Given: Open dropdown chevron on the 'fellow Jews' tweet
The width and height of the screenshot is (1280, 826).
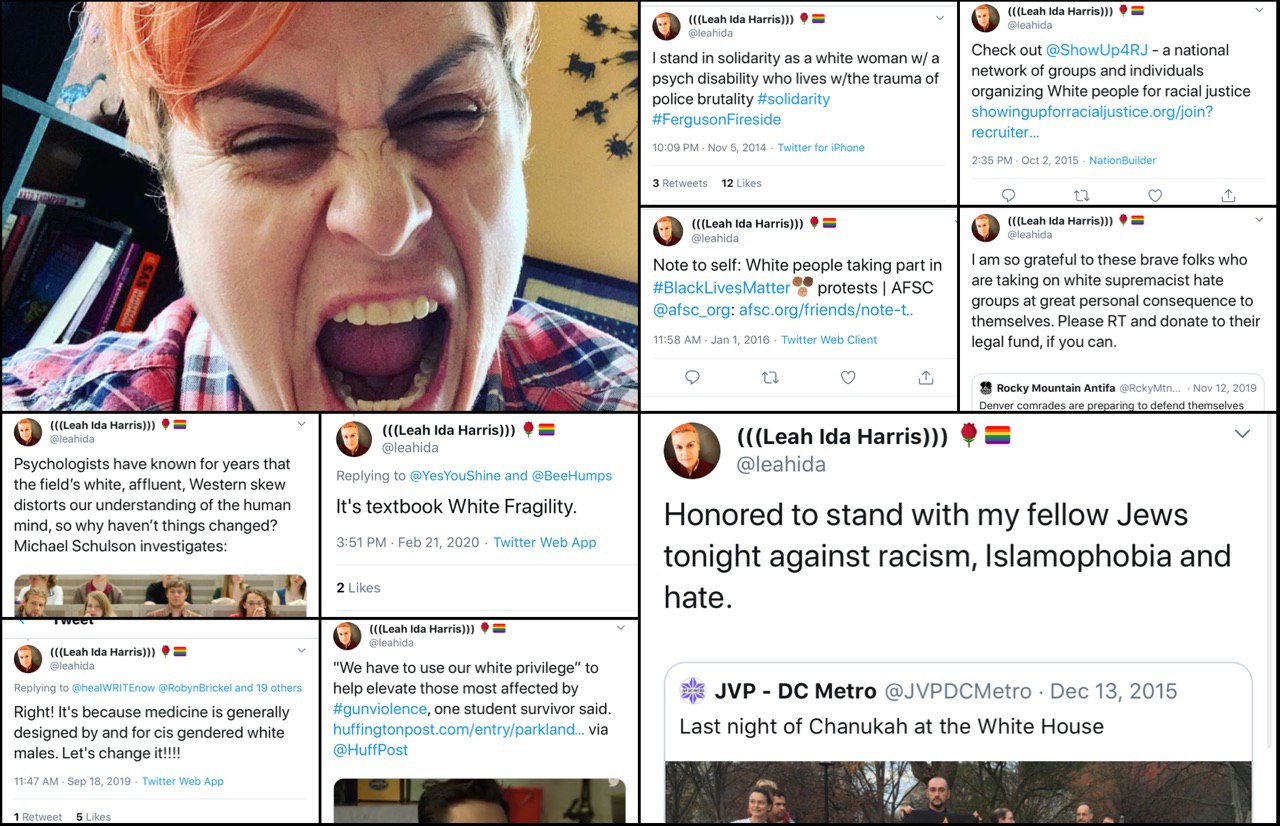Looking at the screenshot, I should coord(1242,434).
